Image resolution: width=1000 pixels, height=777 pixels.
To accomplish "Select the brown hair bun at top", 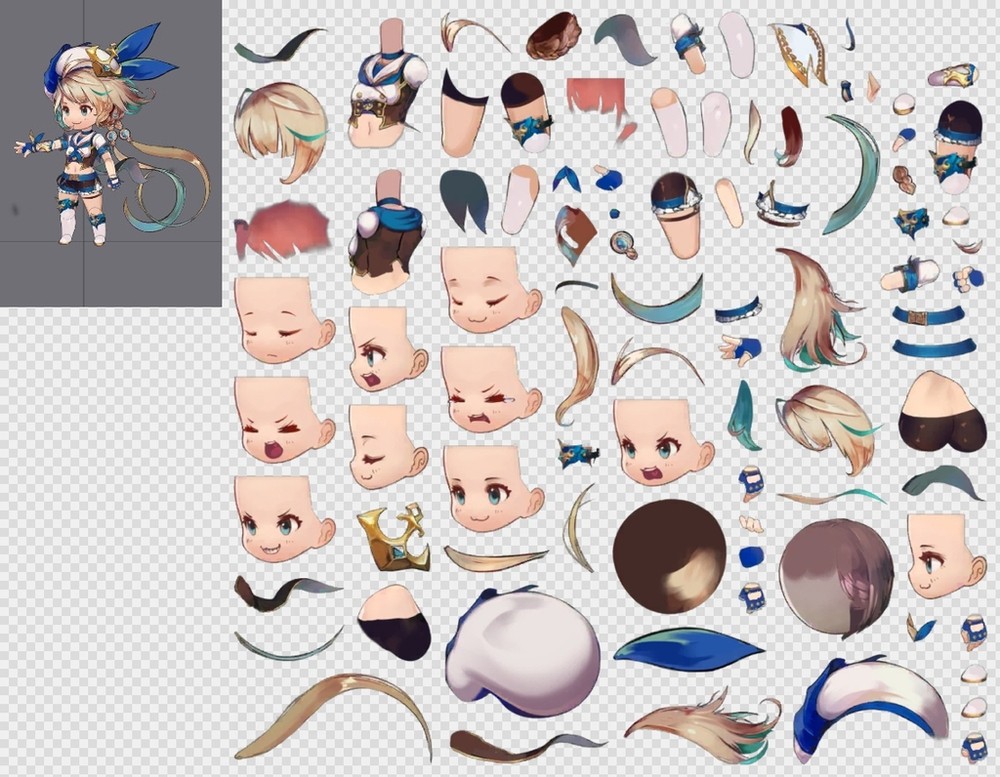I will (x=555, y=37).
